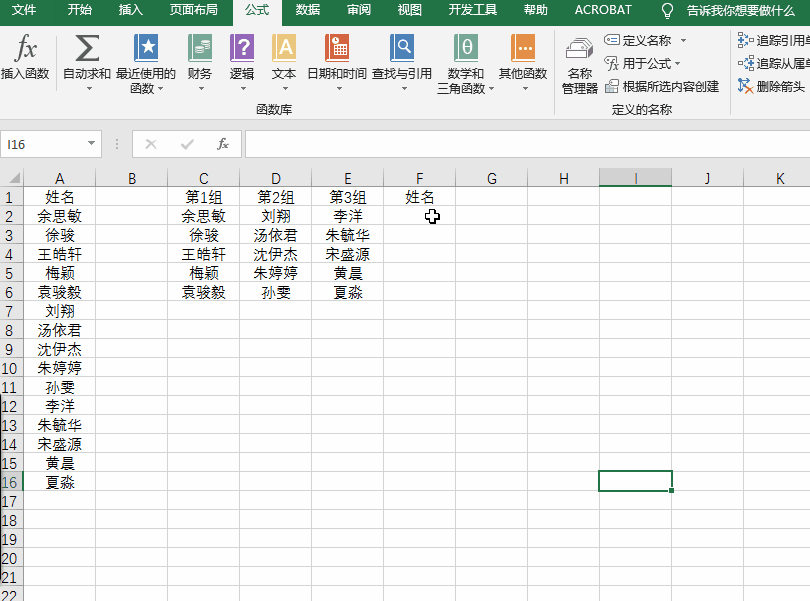
Task: Switch to the Help (帮助) tab
Action: (536, 10)
